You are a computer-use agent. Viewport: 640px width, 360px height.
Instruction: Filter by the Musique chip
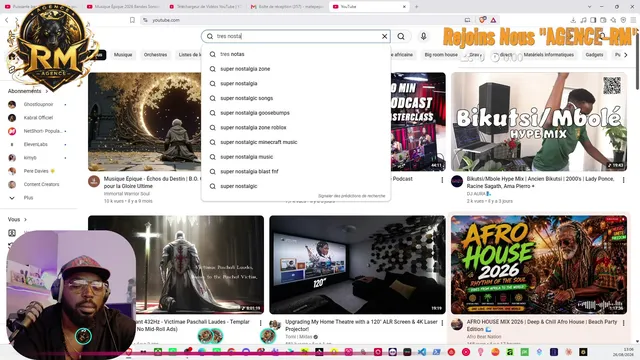pos(123,55)
